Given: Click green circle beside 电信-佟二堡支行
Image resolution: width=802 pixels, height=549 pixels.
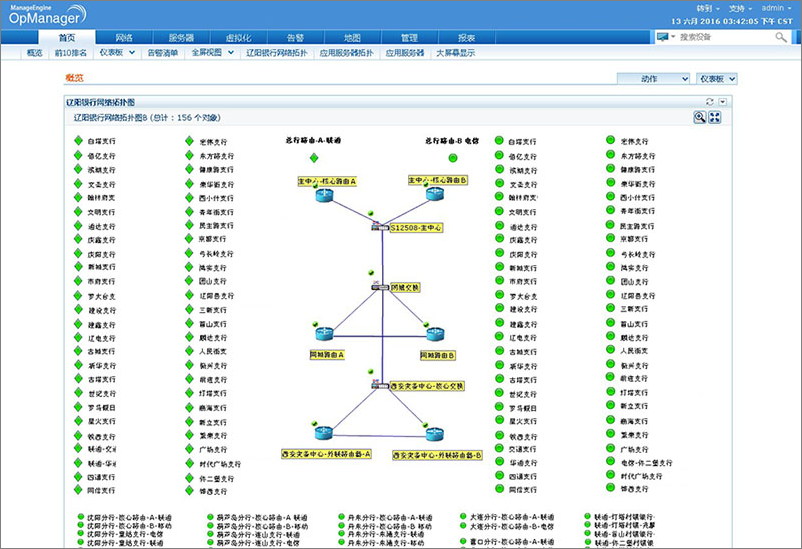Looking at the screenshot, I should coord(610,461).
